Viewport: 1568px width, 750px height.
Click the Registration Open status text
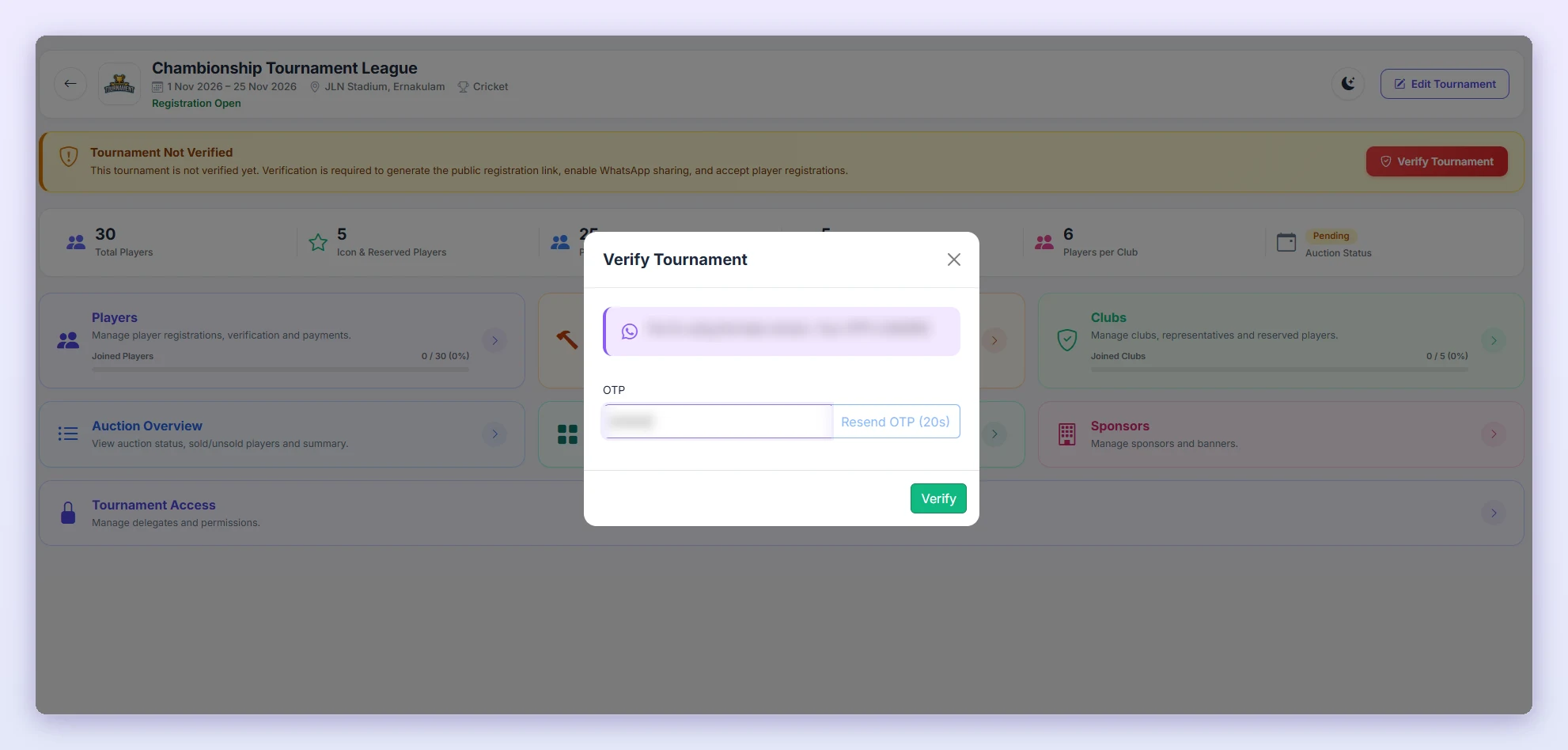point(196,103)
